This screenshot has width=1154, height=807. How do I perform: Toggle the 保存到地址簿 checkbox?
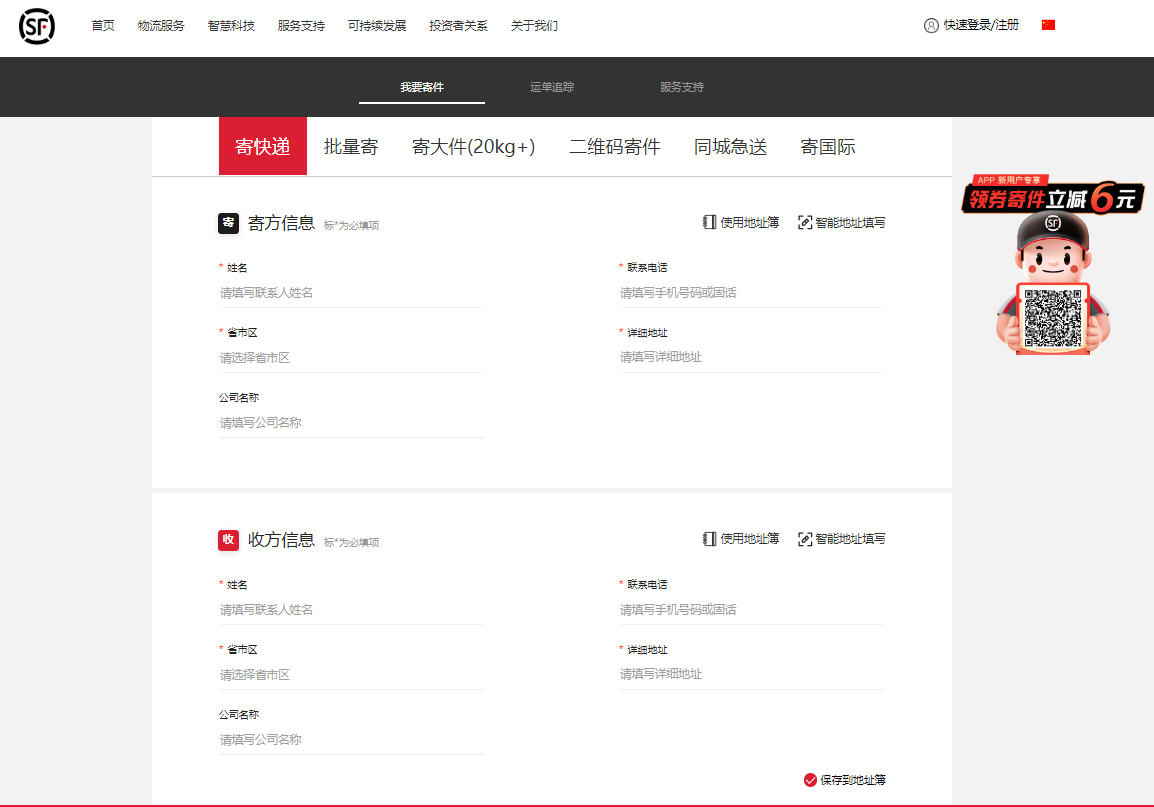coord(810,780)
